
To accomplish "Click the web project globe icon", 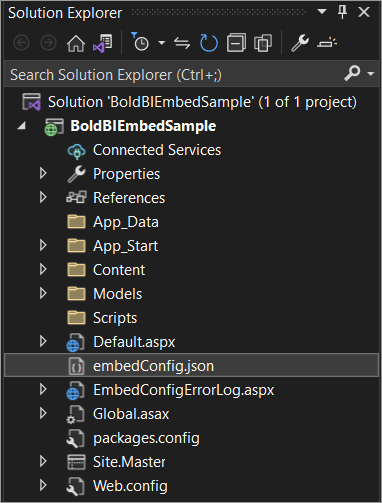I will click(54, 127).
